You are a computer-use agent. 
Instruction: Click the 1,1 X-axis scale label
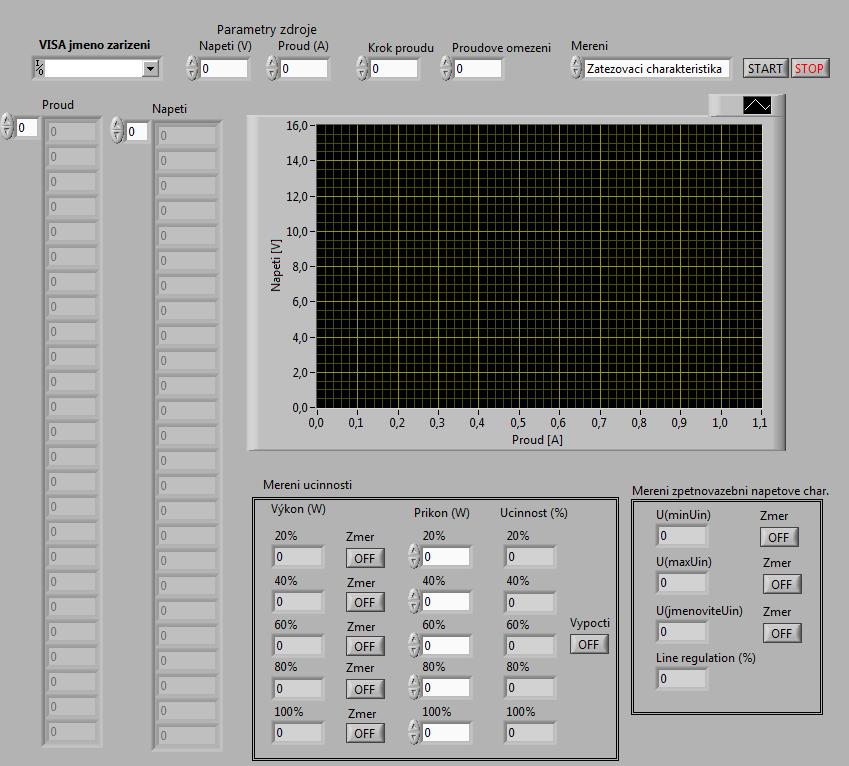click(x=760, y=423)
